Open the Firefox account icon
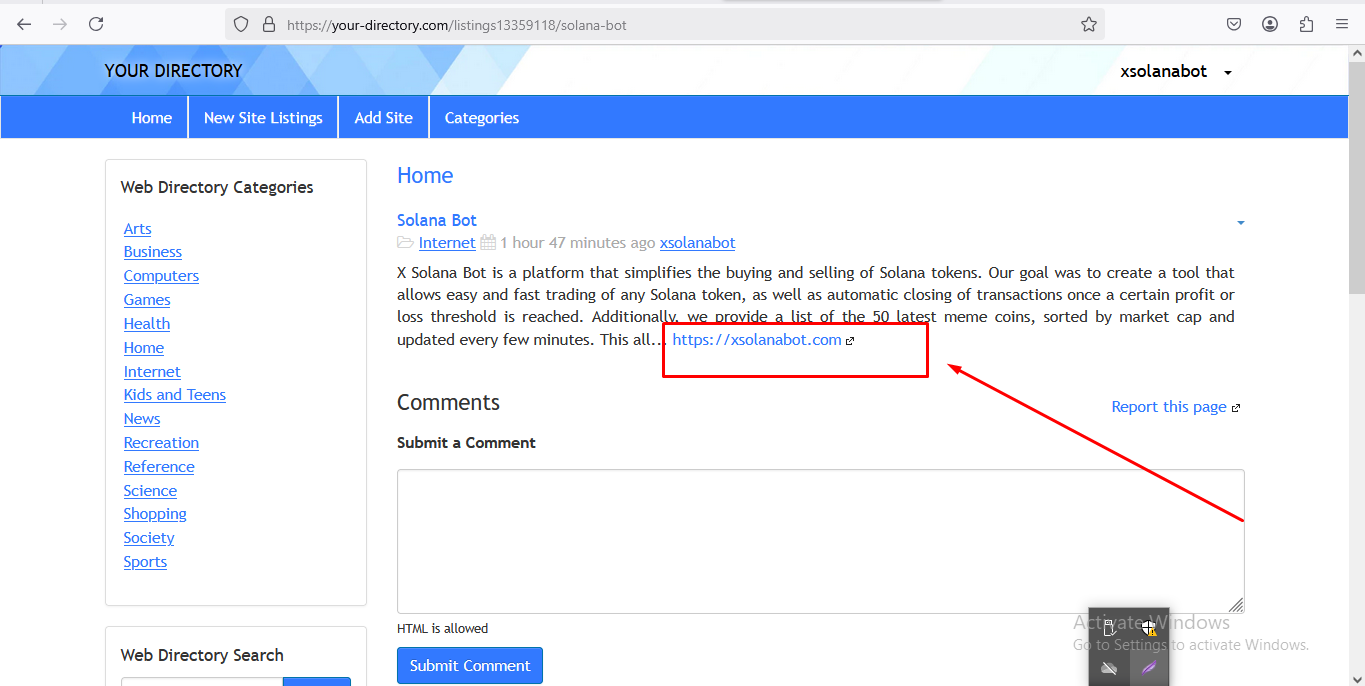1365x686 pixels. [x=1270, y=24]
